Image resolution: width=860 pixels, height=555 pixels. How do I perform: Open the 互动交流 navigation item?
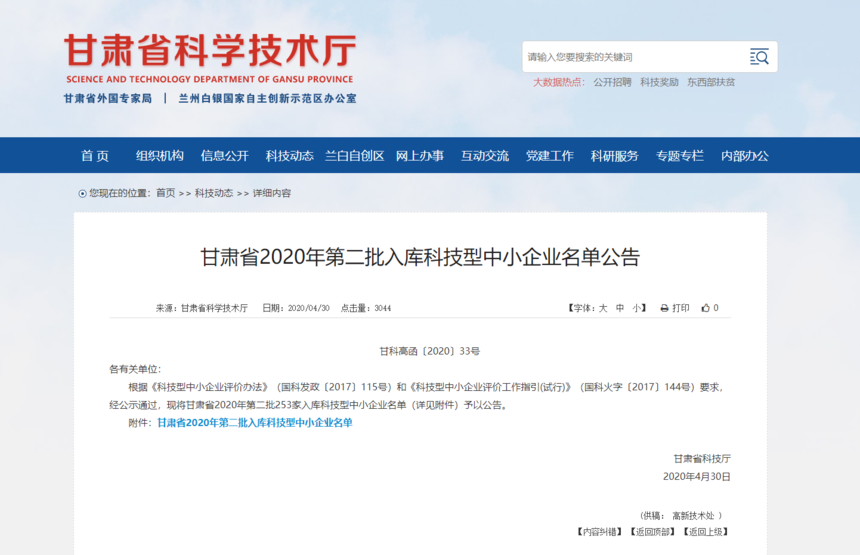485,156
